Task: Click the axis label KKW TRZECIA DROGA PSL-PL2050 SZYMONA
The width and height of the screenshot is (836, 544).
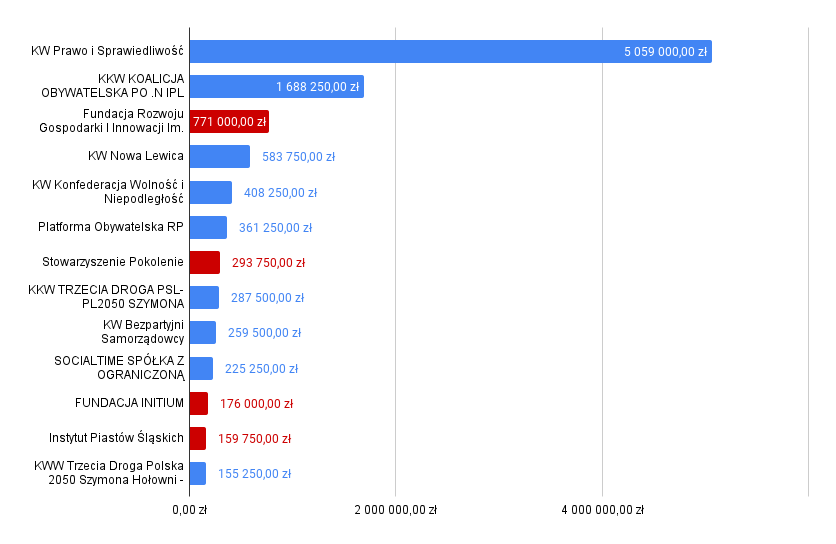Action: pos(106,297)
